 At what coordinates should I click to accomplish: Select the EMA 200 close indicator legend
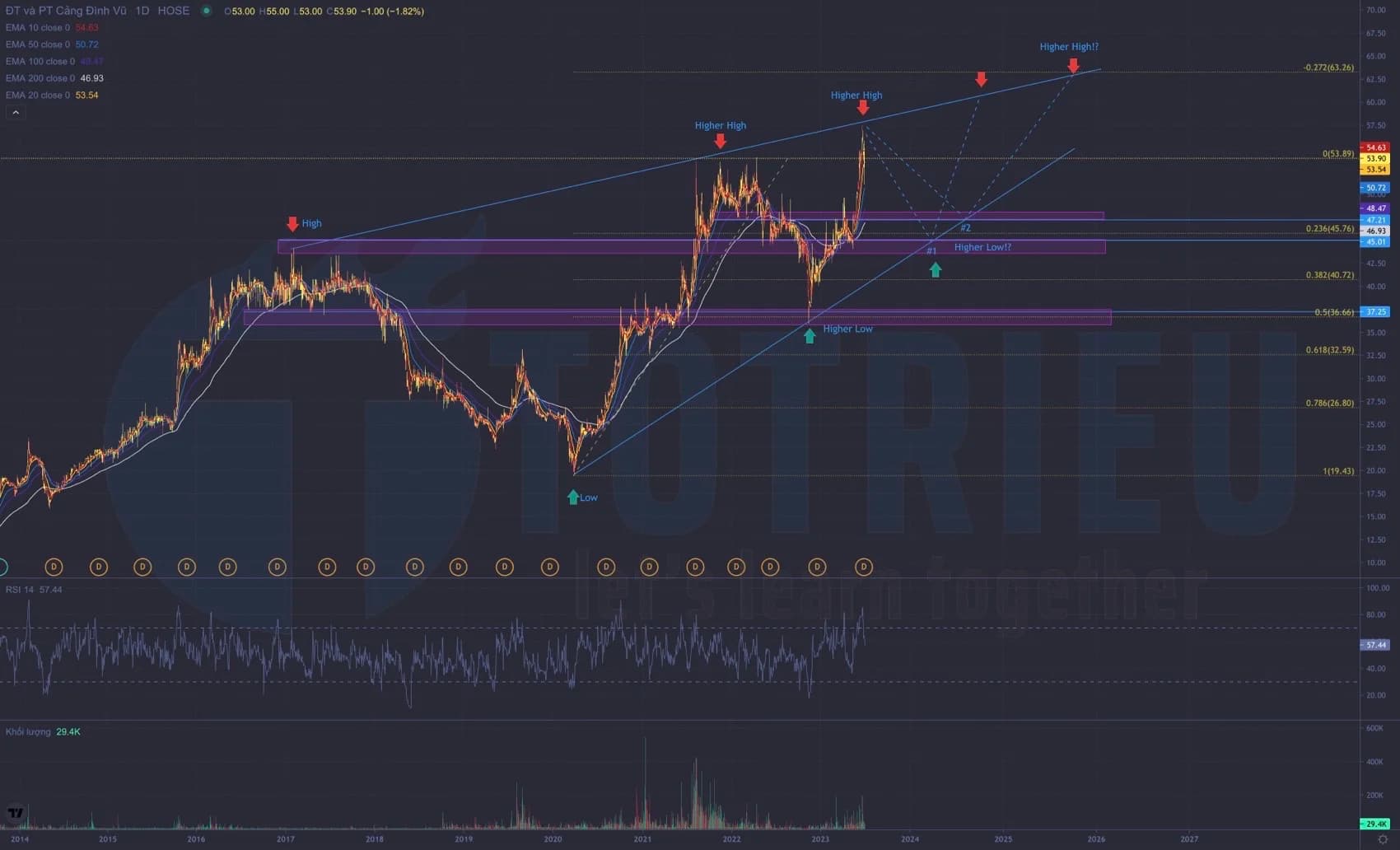pos(40,78)
